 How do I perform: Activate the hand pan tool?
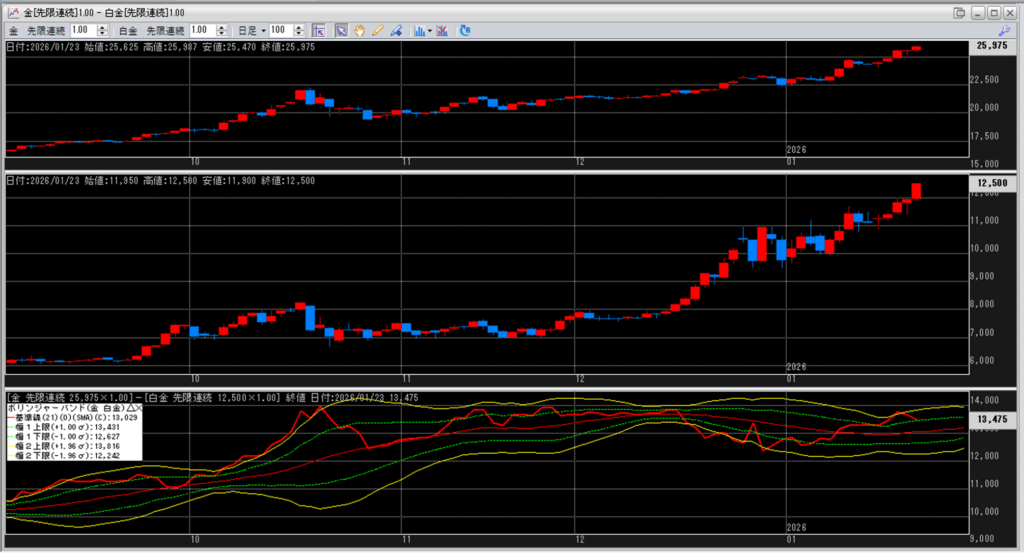click(360, 30)
